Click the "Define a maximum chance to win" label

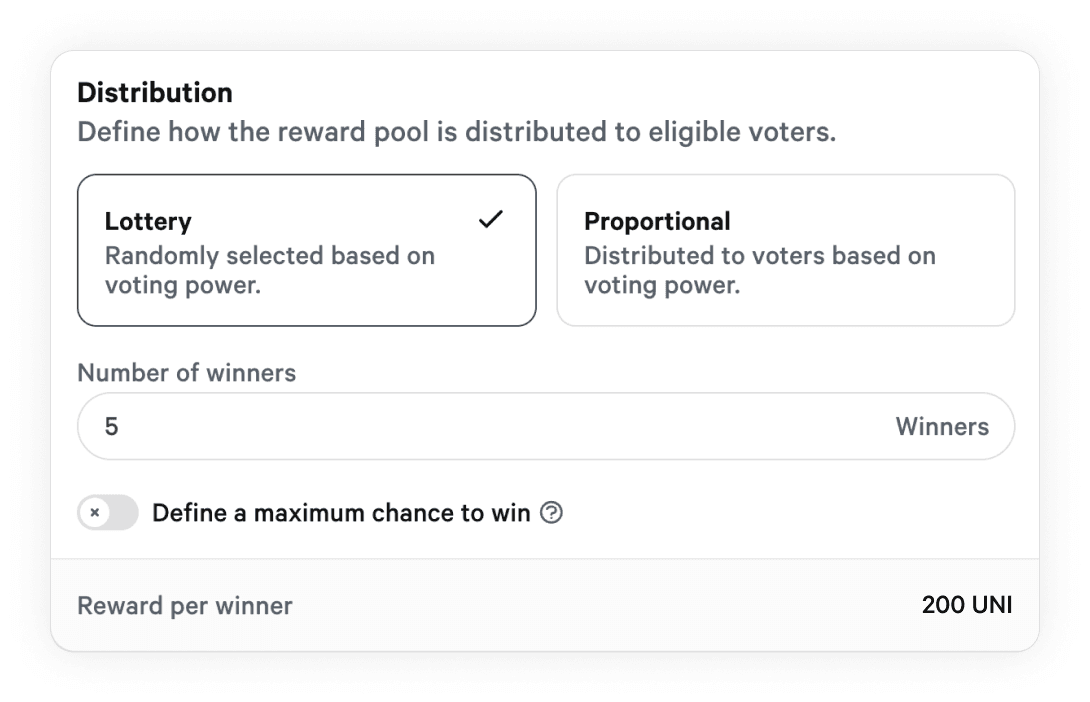341,513
